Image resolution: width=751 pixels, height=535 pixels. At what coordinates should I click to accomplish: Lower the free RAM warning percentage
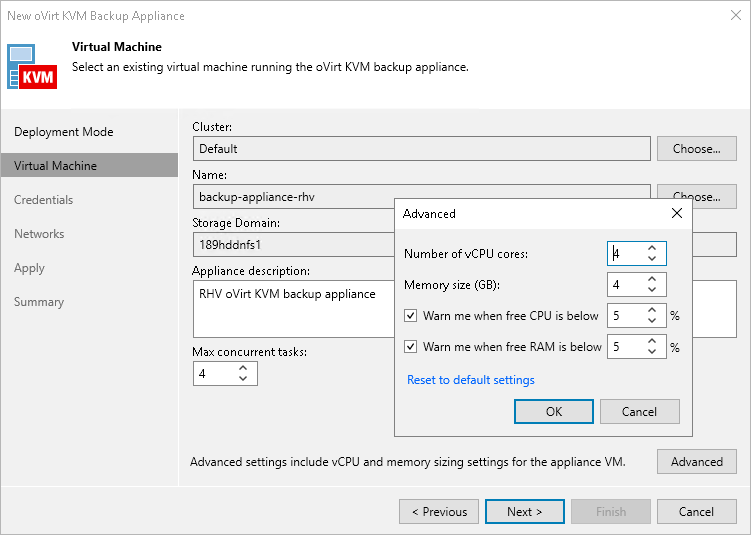pos(652,352)
